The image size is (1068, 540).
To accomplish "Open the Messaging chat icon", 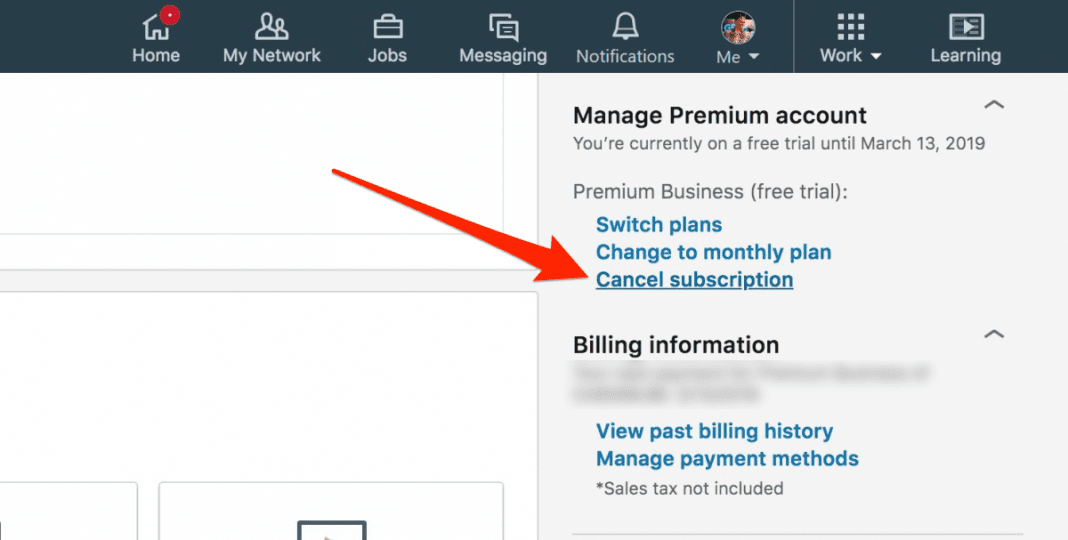I will point(503,26).
